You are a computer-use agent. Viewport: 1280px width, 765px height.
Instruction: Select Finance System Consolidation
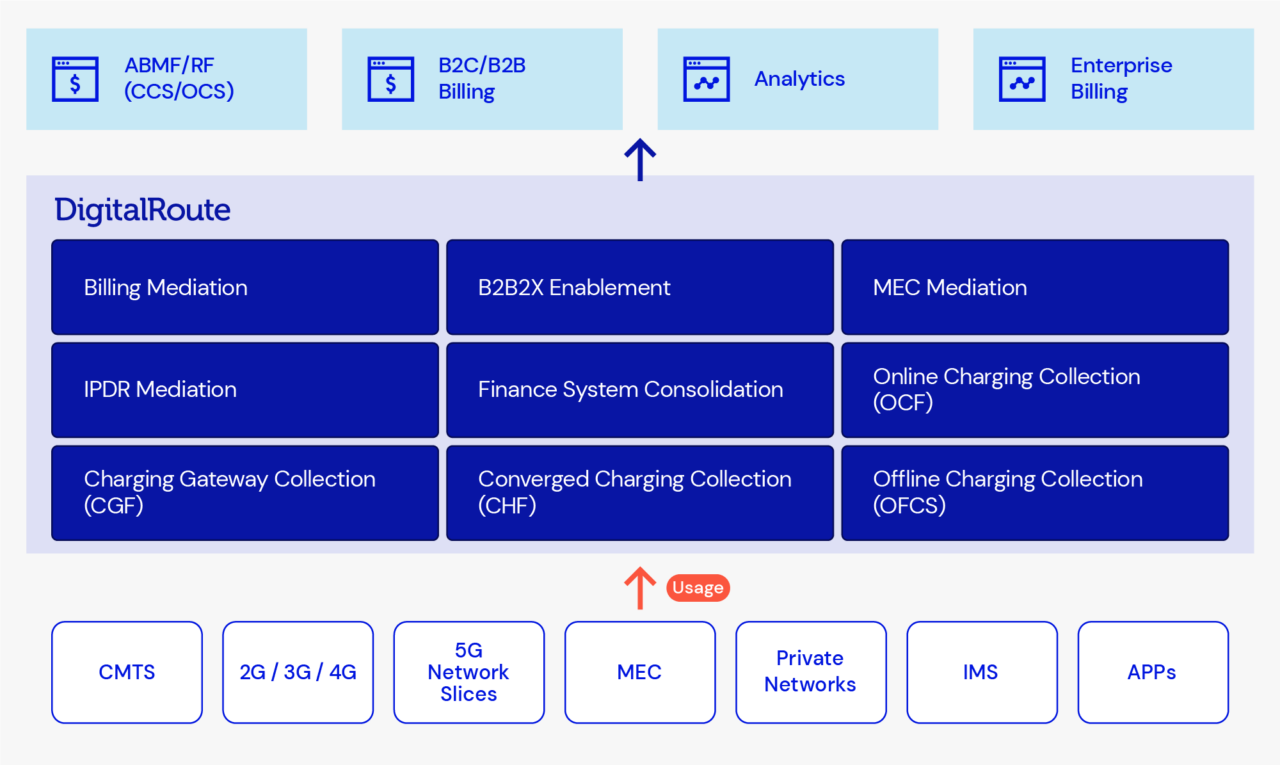pyautogui.click(x=639, y=389)
